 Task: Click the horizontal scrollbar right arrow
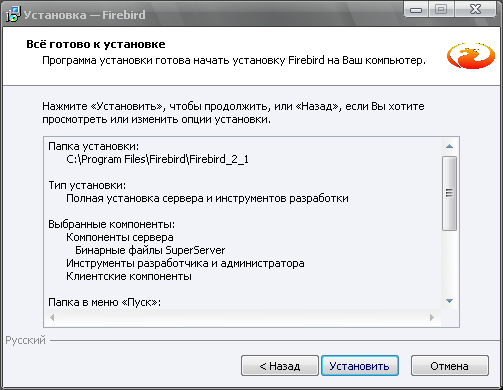432,317
